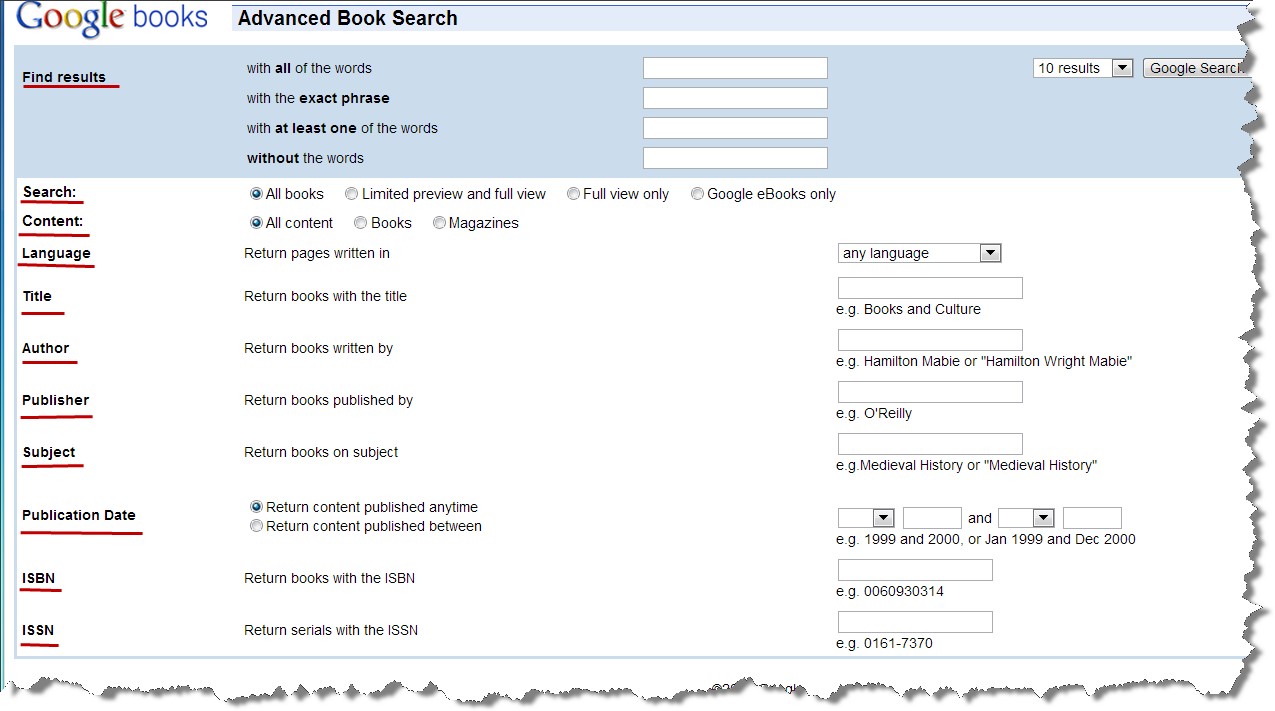Image resolution: width=1275 pixels, height=711 pixels.
Task: Click the 'Publication Date' label
Action: click(79, 515)
